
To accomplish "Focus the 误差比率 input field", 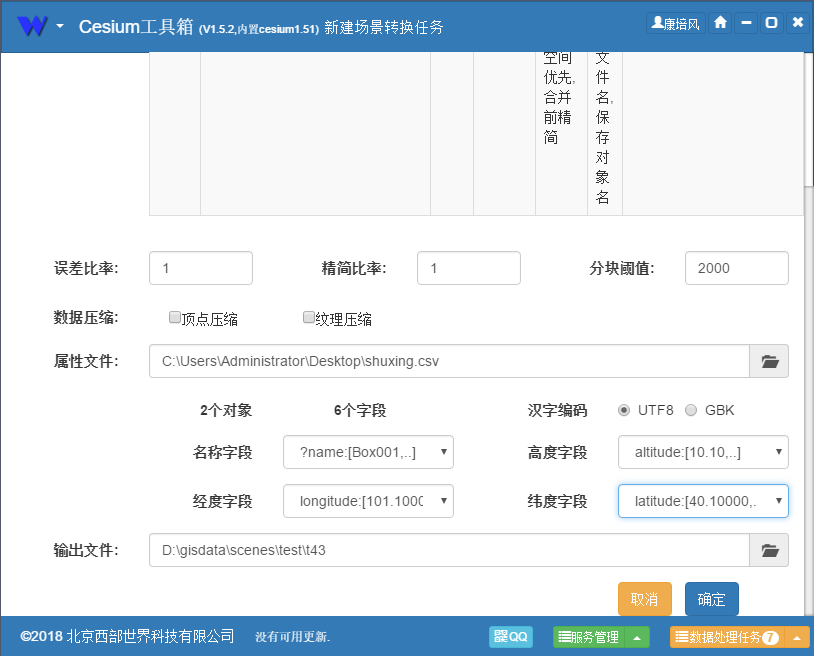I will (x=201, y=268).
